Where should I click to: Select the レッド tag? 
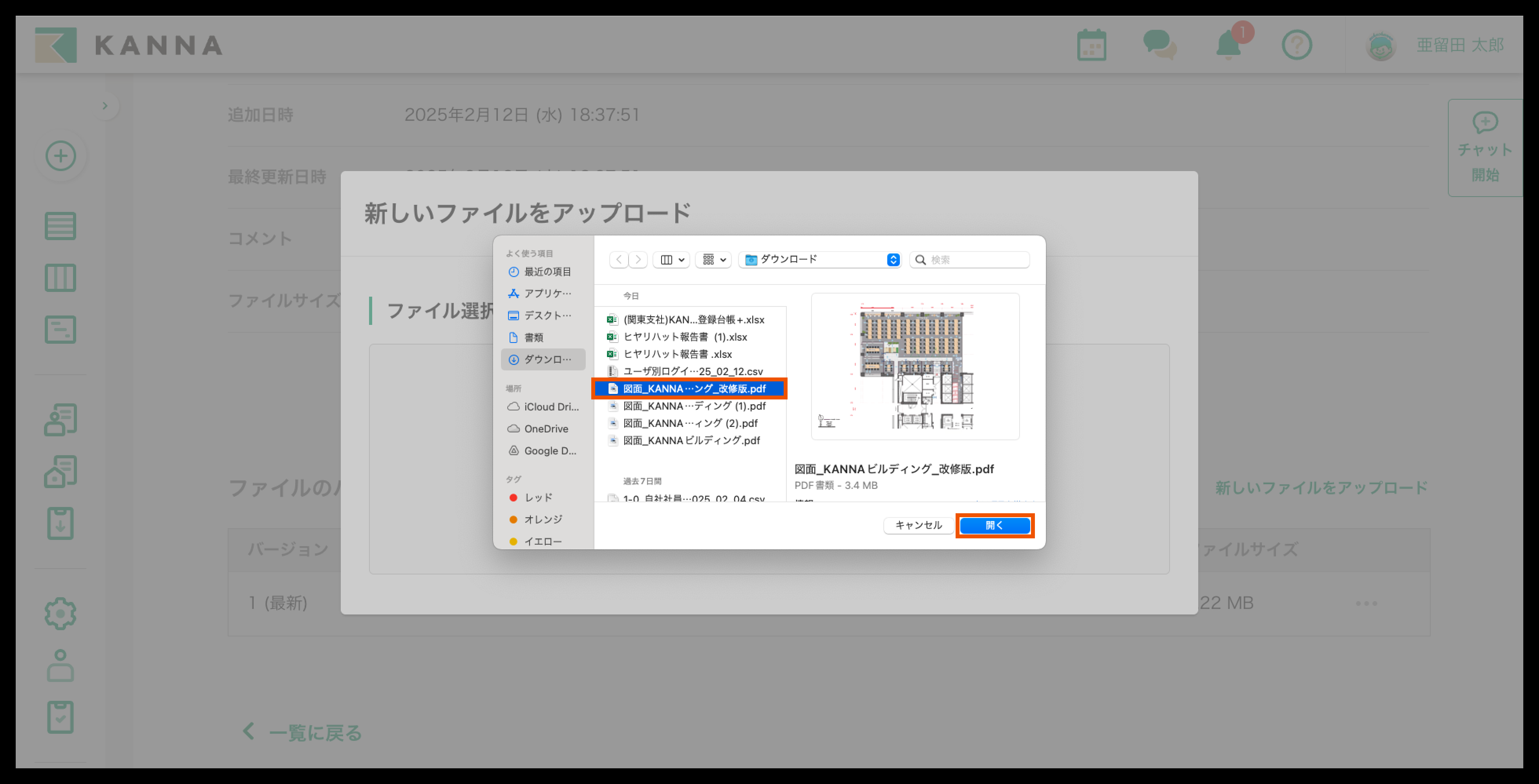pyautogui.click(x=538, y=498)
